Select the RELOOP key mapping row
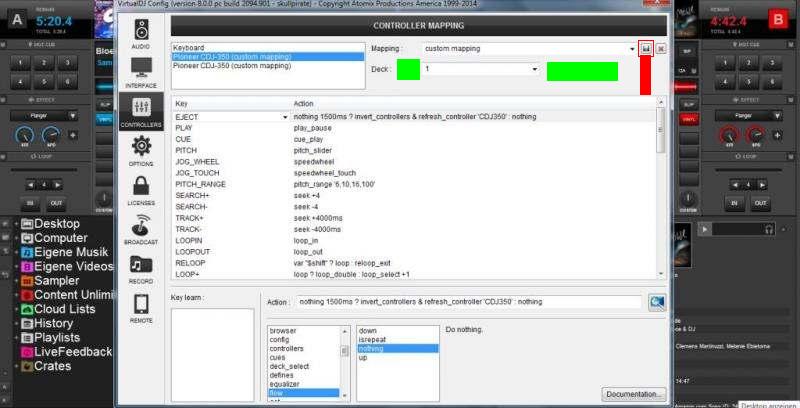This screenshot has height=408, width=800. [414, 263]
